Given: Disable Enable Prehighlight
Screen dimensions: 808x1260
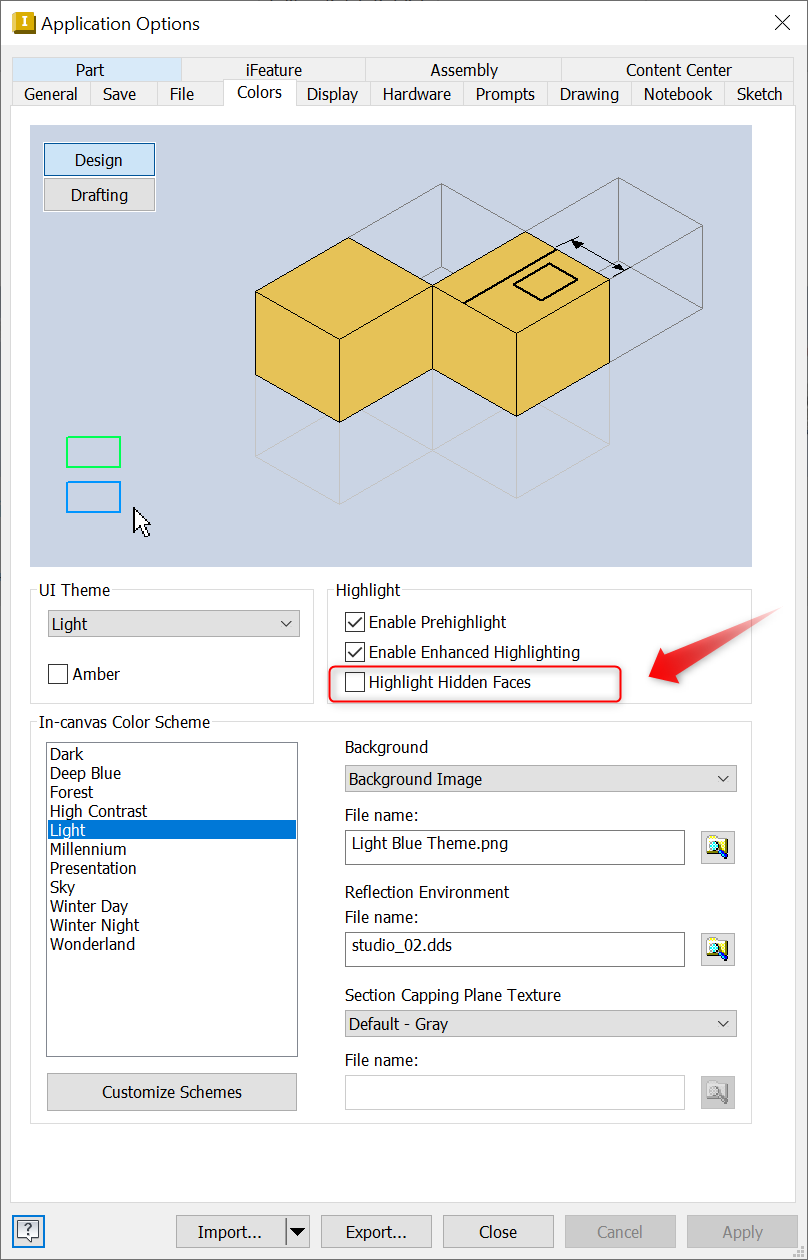Looking at the screenshot, I should point(355,621).
